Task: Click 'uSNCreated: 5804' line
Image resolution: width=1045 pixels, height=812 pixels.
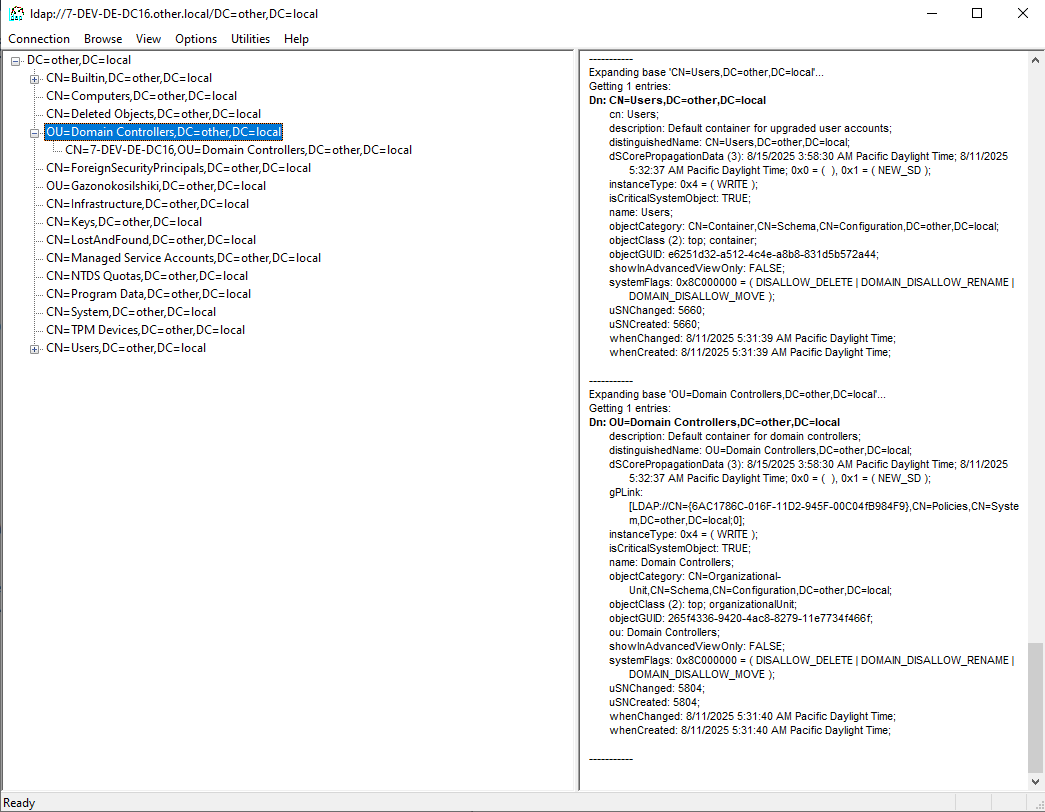Action: pos(654,702)
